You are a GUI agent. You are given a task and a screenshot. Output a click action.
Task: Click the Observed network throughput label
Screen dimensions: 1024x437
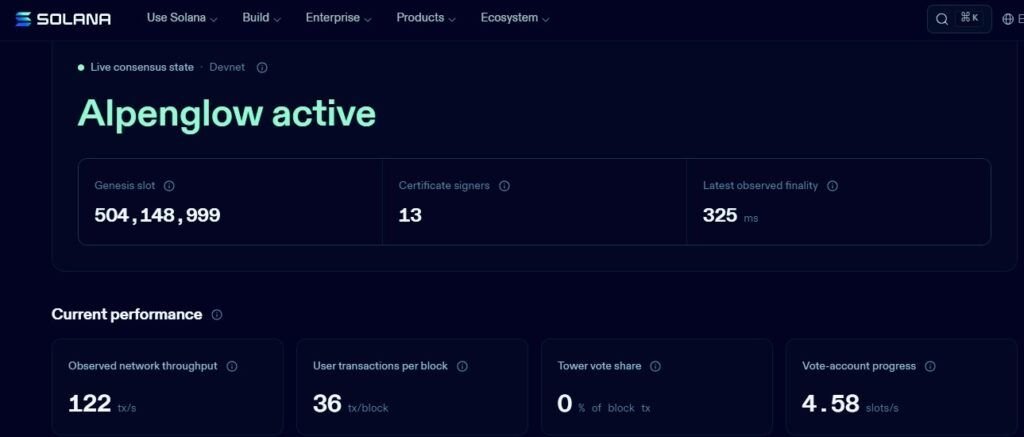coord(143,366)
